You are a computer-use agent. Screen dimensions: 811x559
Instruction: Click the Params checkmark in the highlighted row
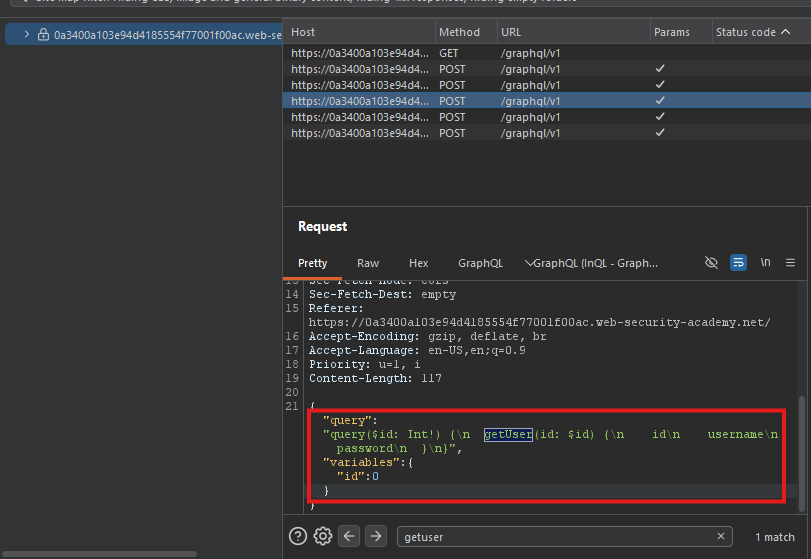point(660,101)
